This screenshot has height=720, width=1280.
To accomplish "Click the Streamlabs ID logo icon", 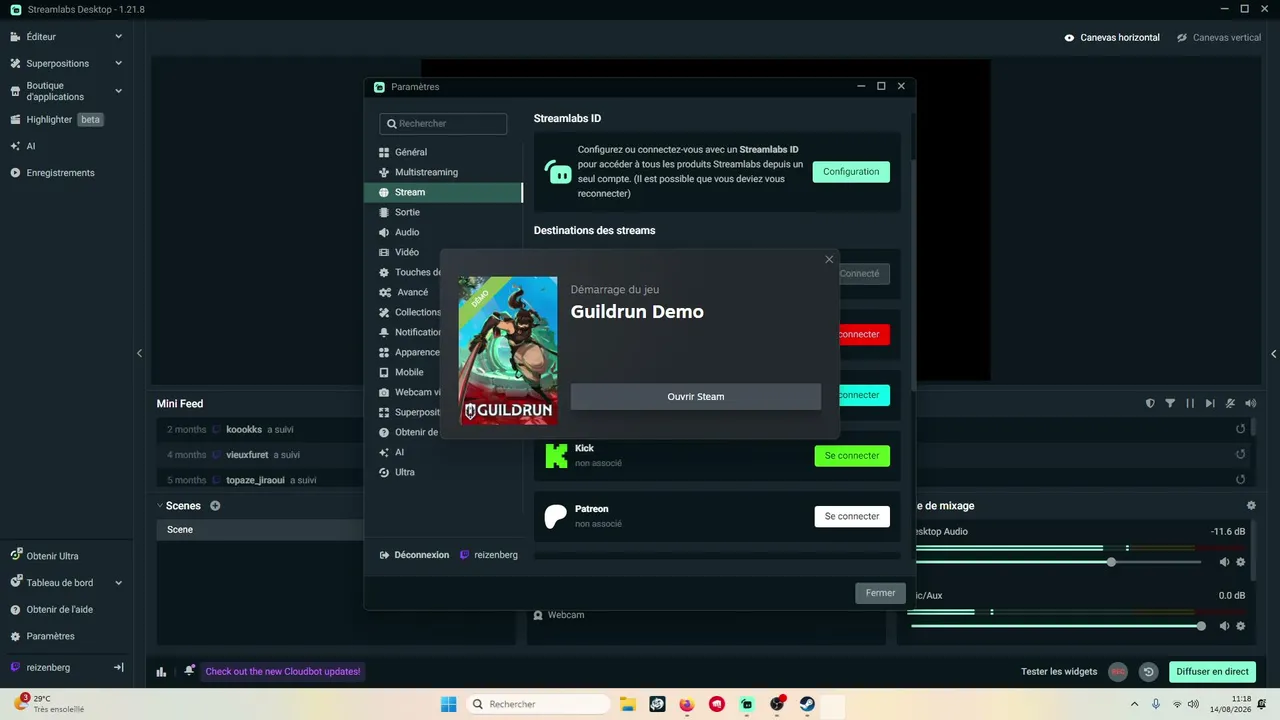I will tap(558, 172).
